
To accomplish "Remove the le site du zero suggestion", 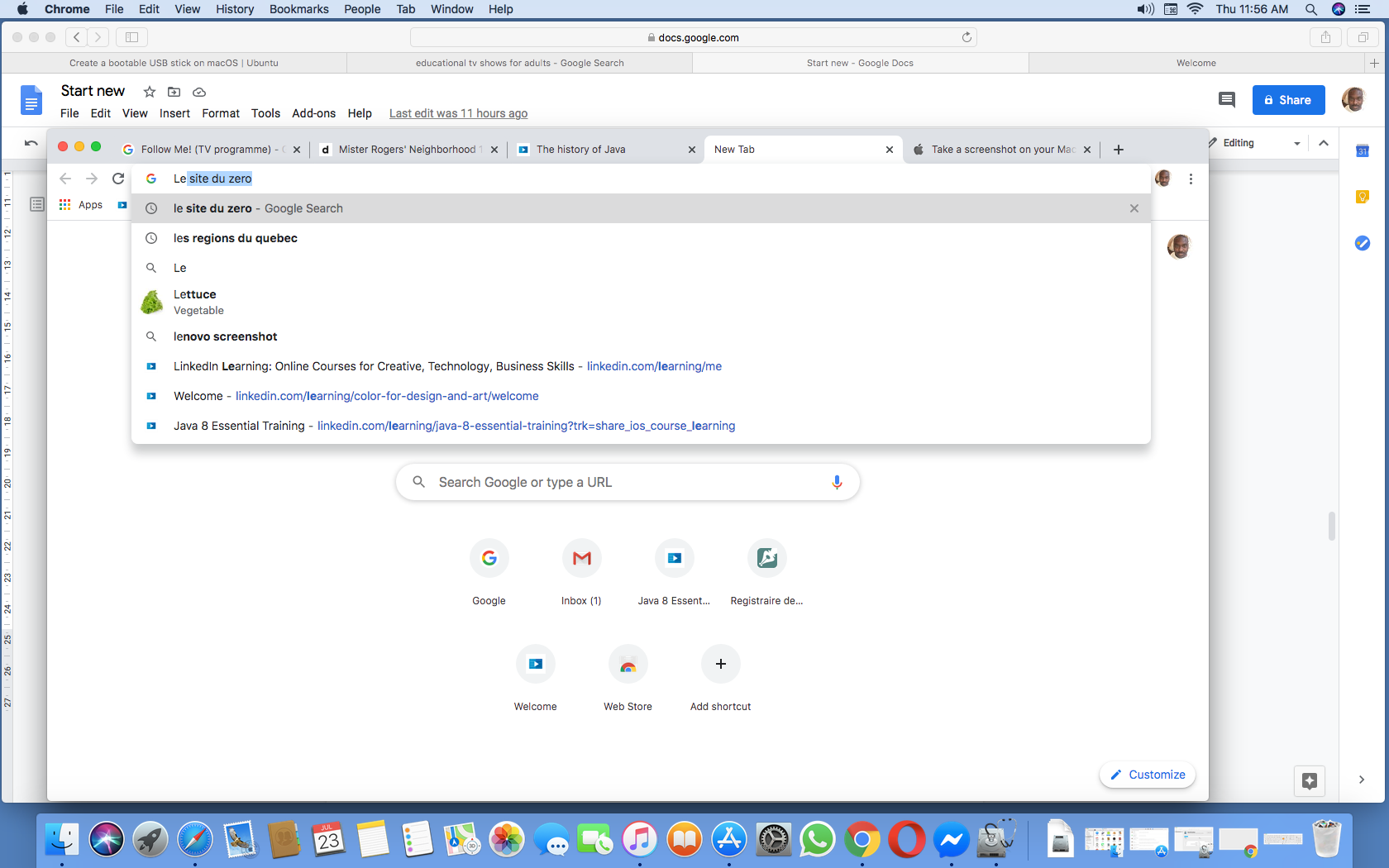I will pos(1134,208).
